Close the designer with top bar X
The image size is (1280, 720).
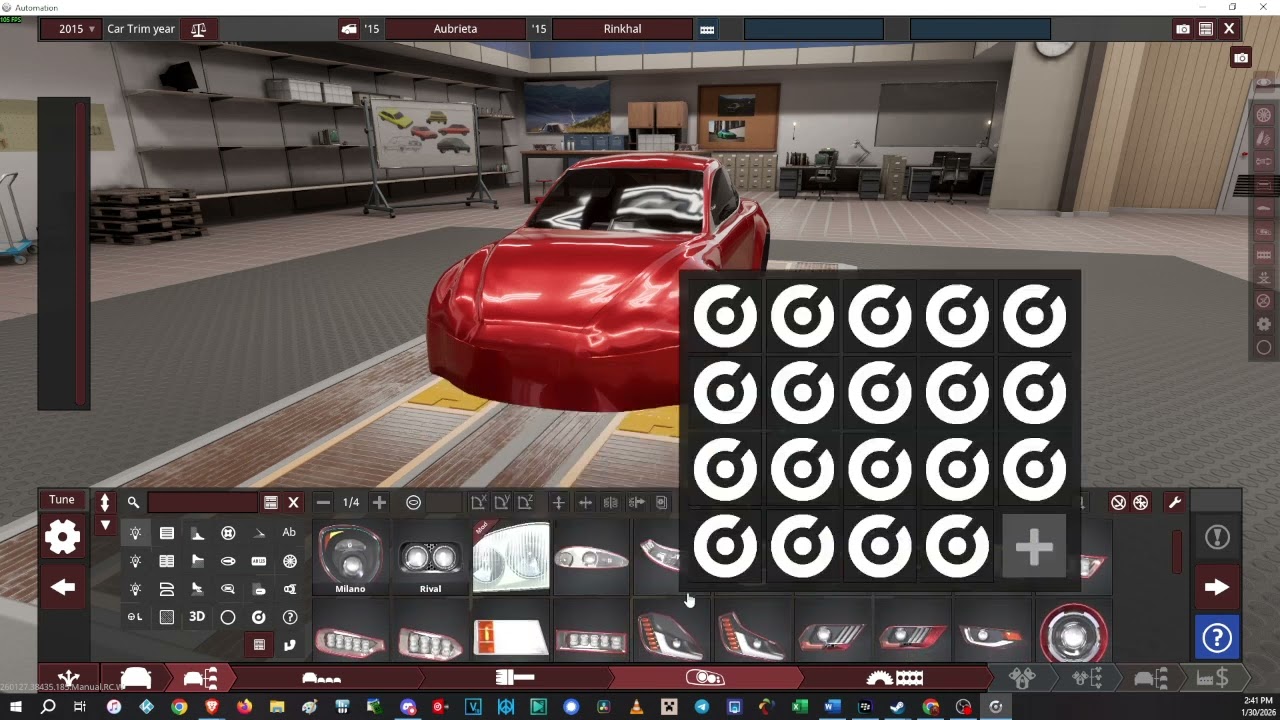point(1229,29)
